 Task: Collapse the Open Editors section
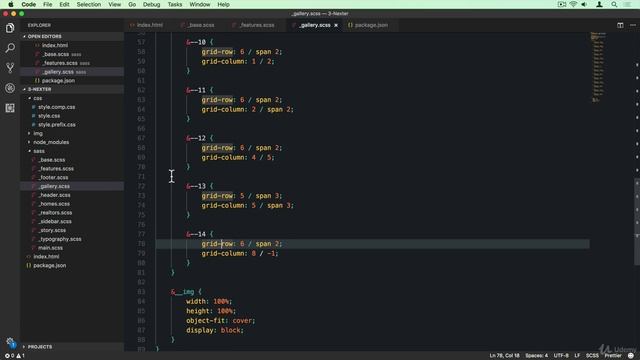[x=44, y=36]
